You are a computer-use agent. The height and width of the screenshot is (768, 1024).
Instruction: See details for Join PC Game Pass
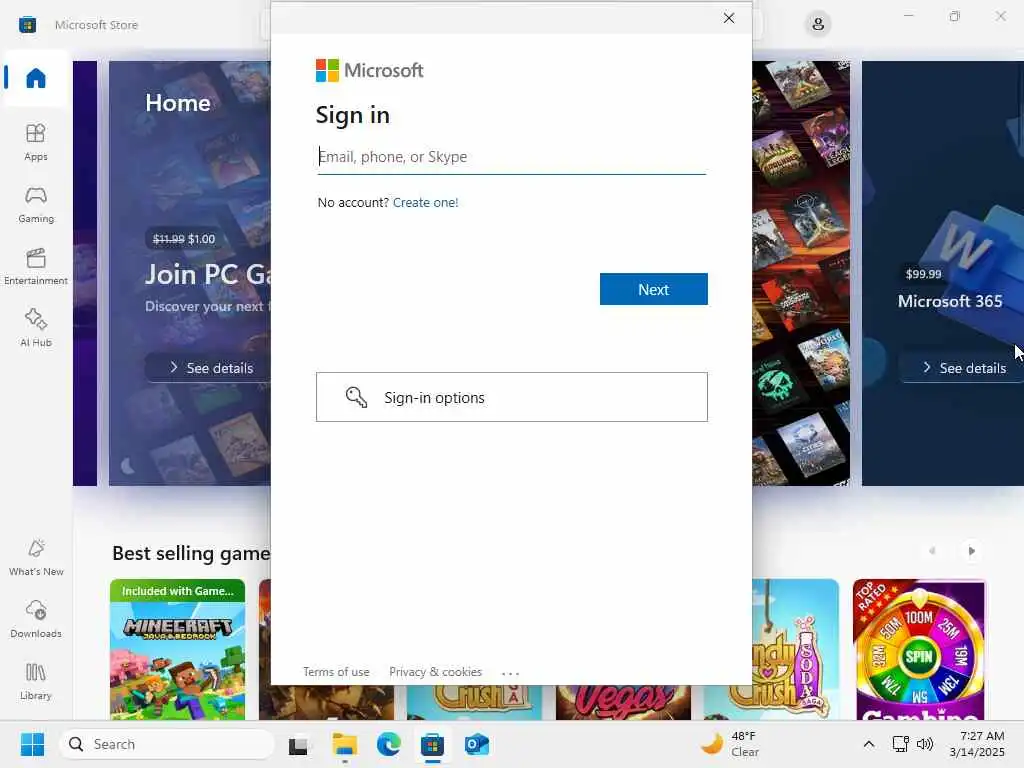210,368
